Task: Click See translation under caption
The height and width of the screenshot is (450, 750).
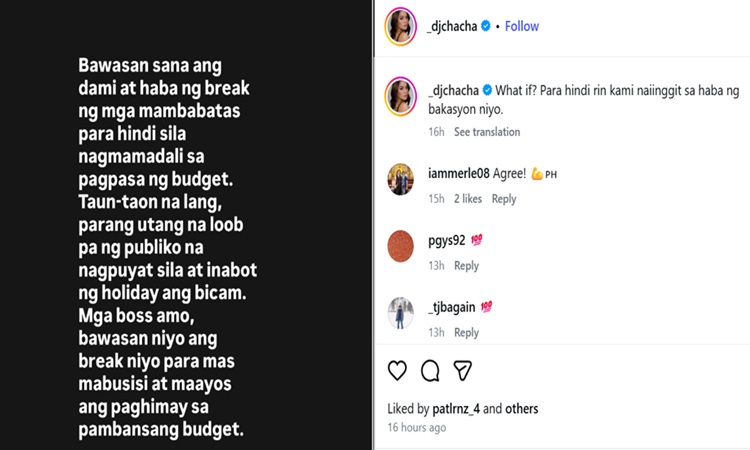Action: 487,132
